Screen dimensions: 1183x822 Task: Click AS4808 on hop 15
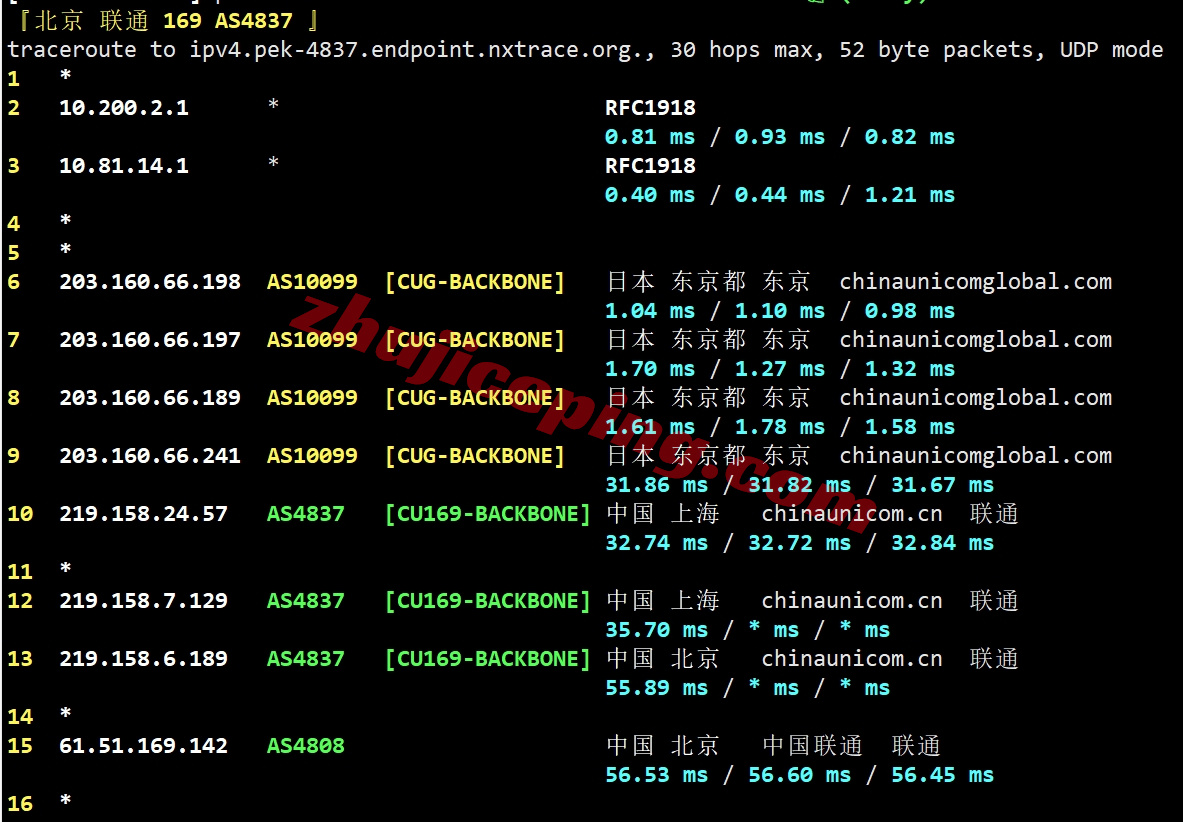(306, 746)
